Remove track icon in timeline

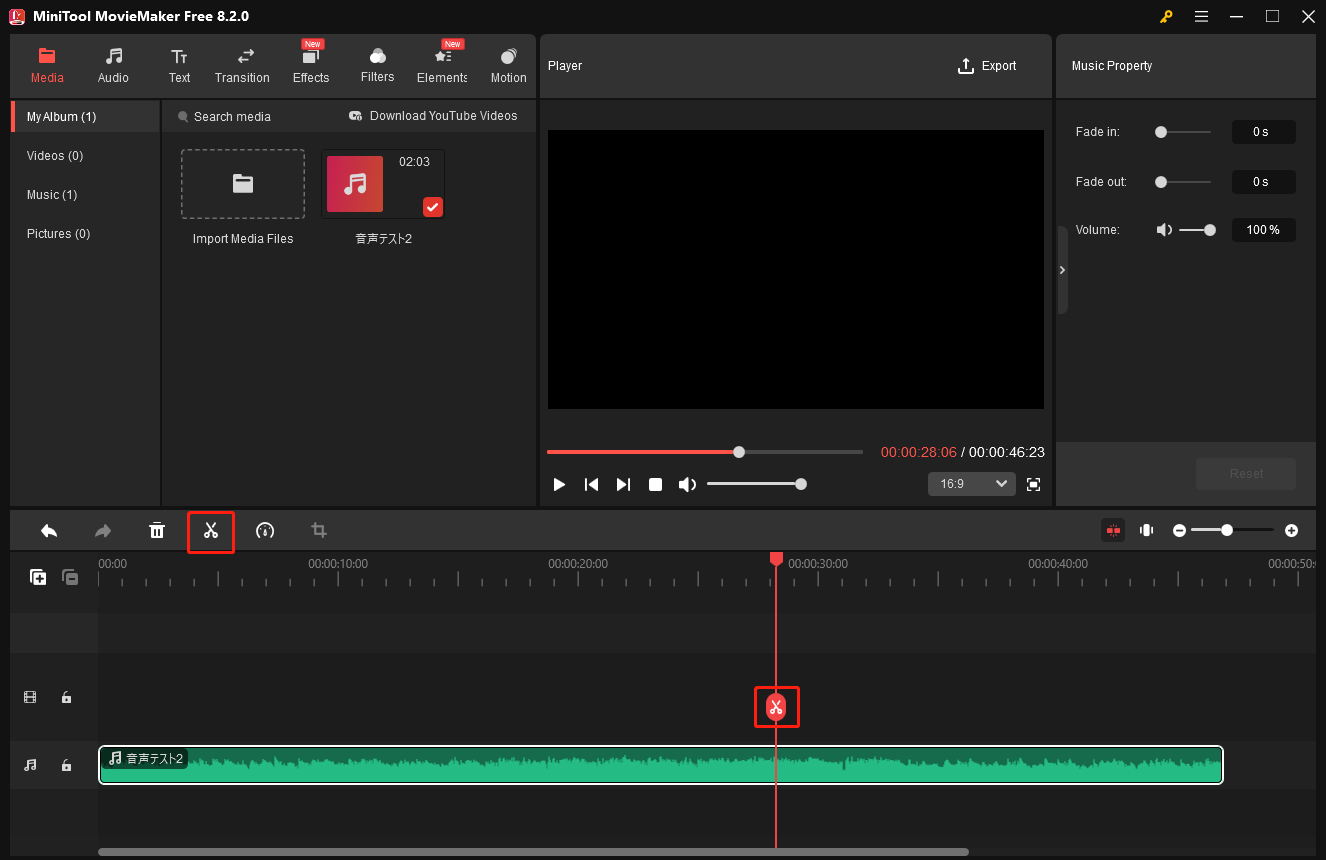pyautogui.click(x=70, y=577)
